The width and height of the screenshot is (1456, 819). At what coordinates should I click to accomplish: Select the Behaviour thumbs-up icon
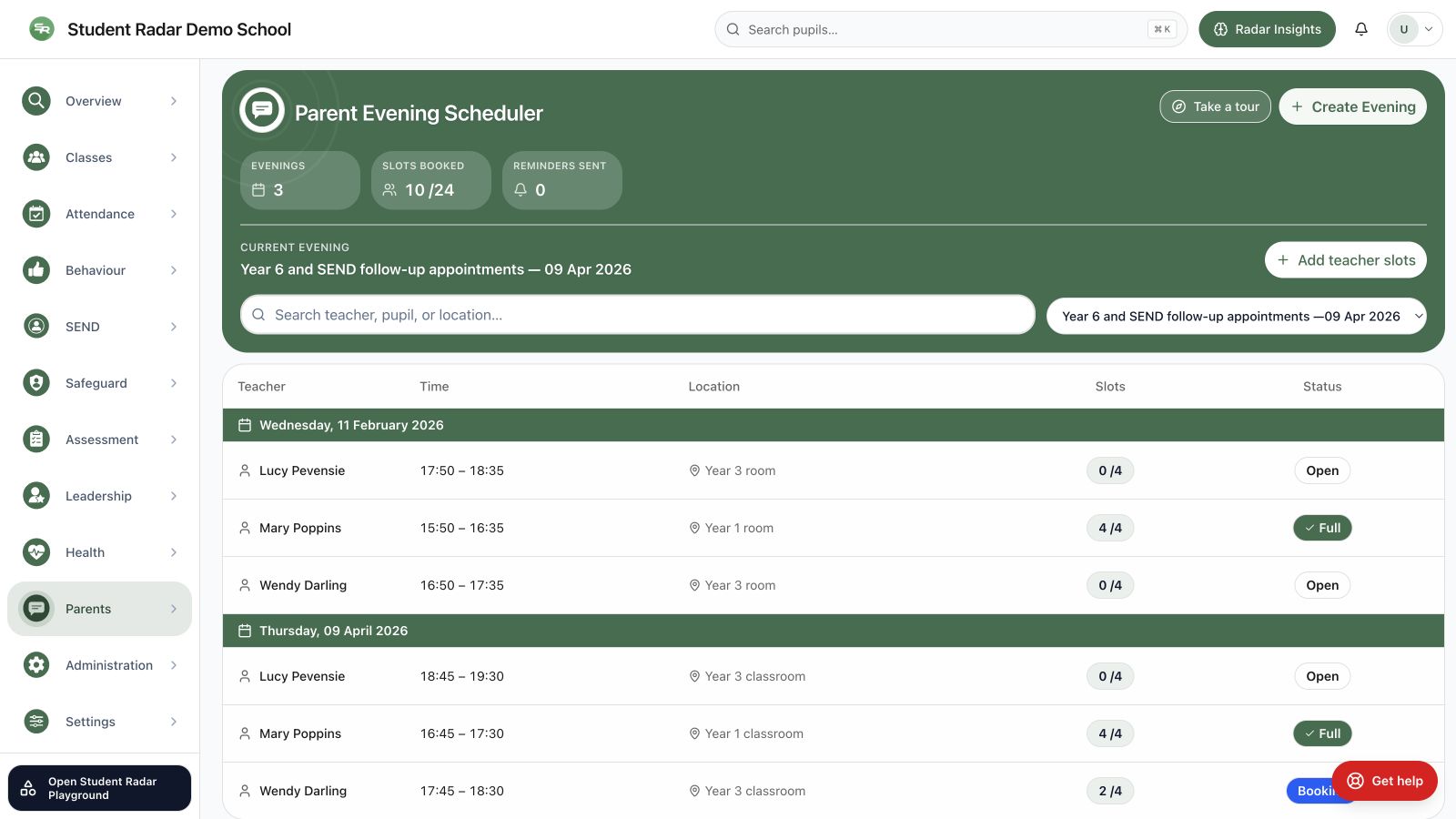coord(36,270)
